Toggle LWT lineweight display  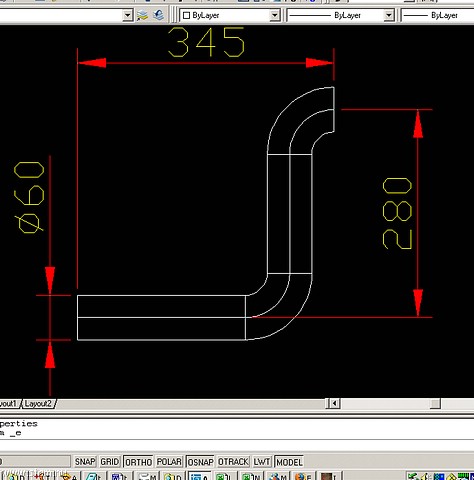(262, 462)
